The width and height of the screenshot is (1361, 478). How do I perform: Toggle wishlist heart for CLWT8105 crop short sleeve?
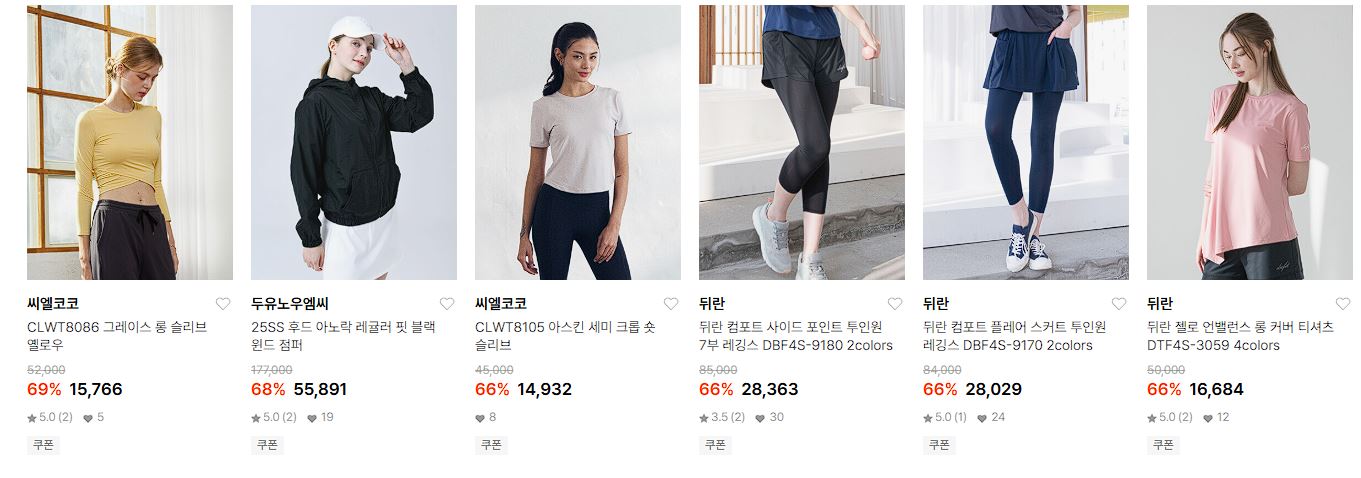click(x=671, y=304)
